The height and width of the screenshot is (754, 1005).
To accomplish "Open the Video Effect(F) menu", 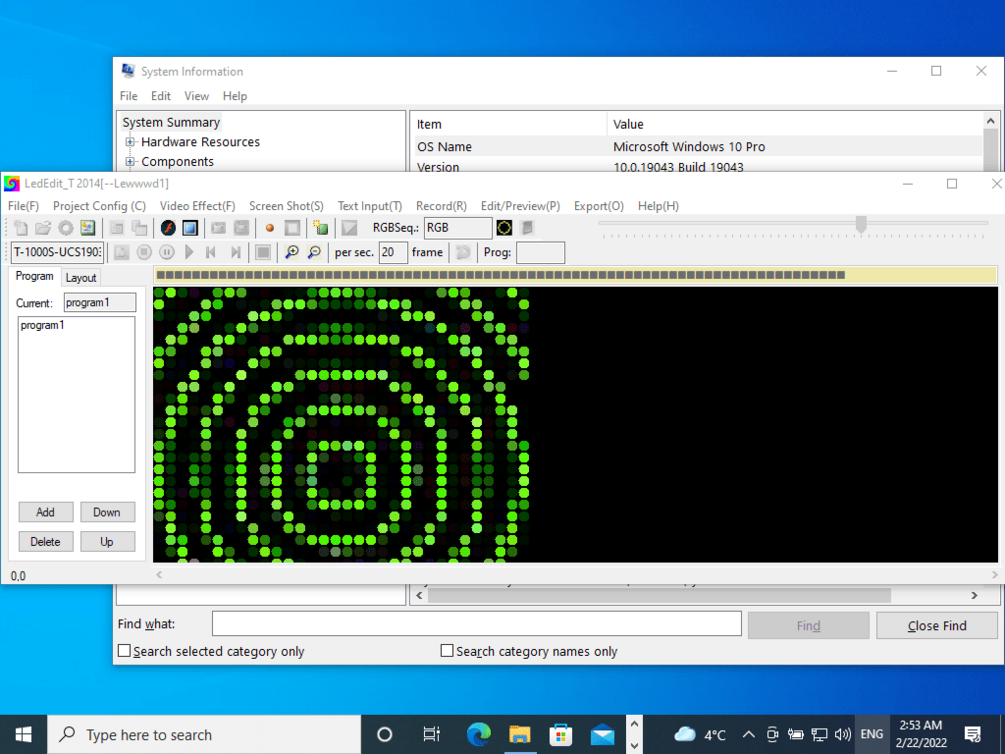I will pyautogui.click(x=197, y=206).
